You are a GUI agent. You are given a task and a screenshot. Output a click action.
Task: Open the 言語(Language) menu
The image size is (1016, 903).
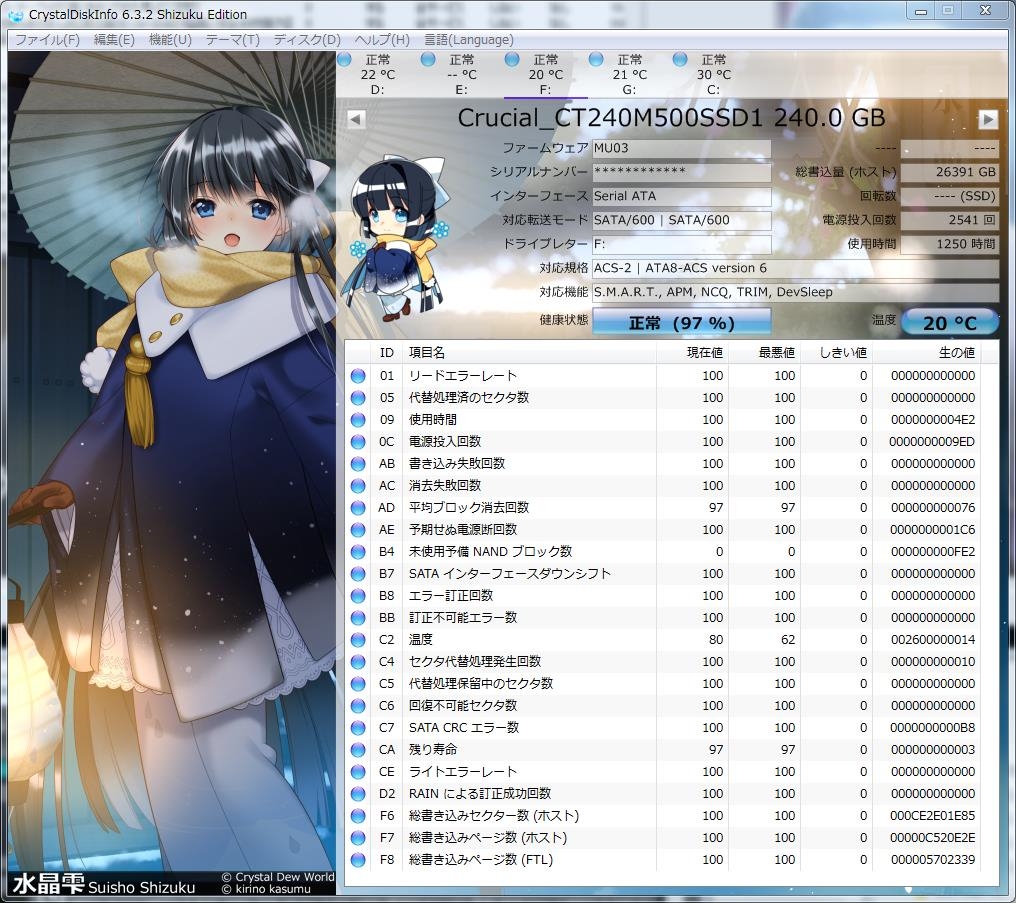(x=468, y=40)
